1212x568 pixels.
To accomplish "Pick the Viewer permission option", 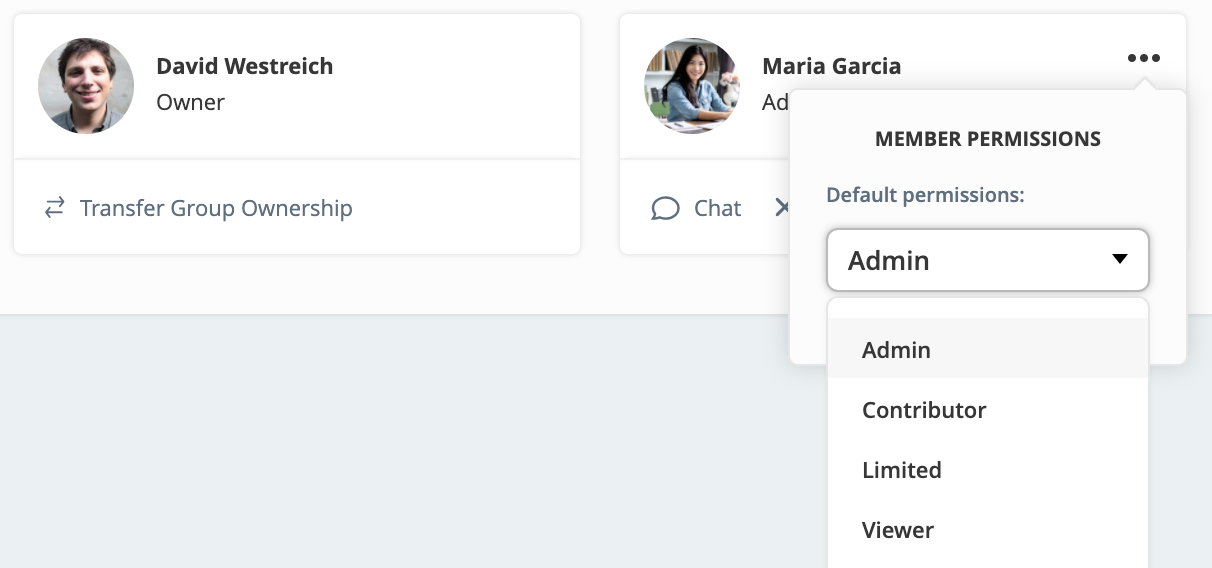I will (x=898, y=530).
